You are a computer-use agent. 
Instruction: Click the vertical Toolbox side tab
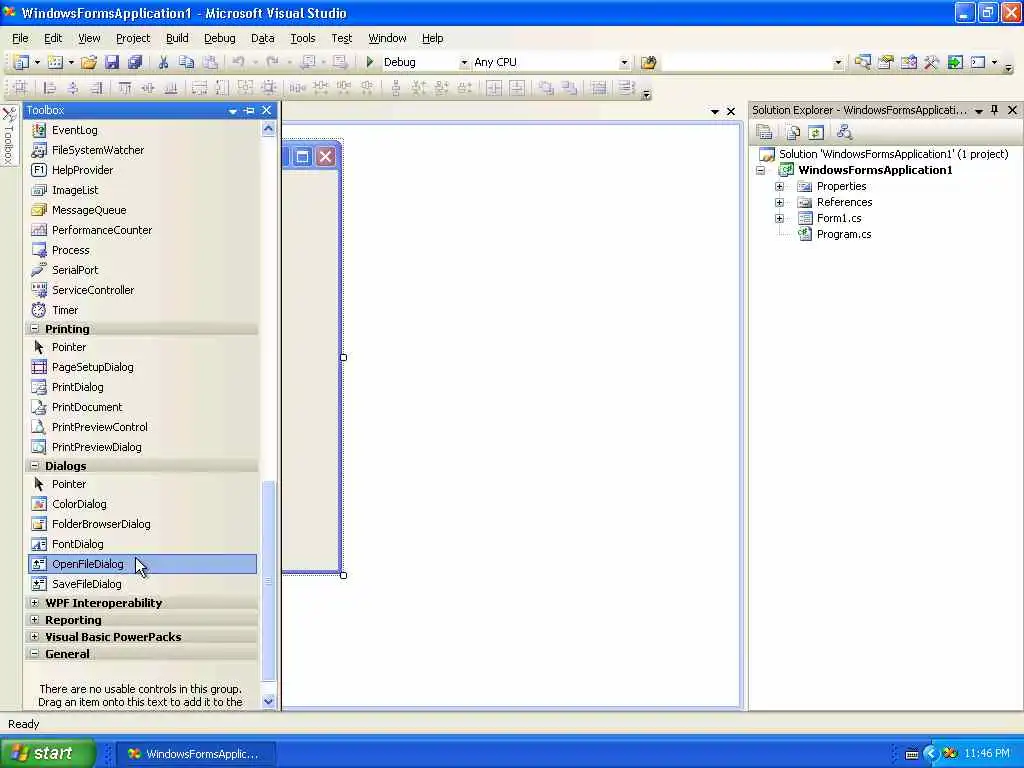[8, 136]
